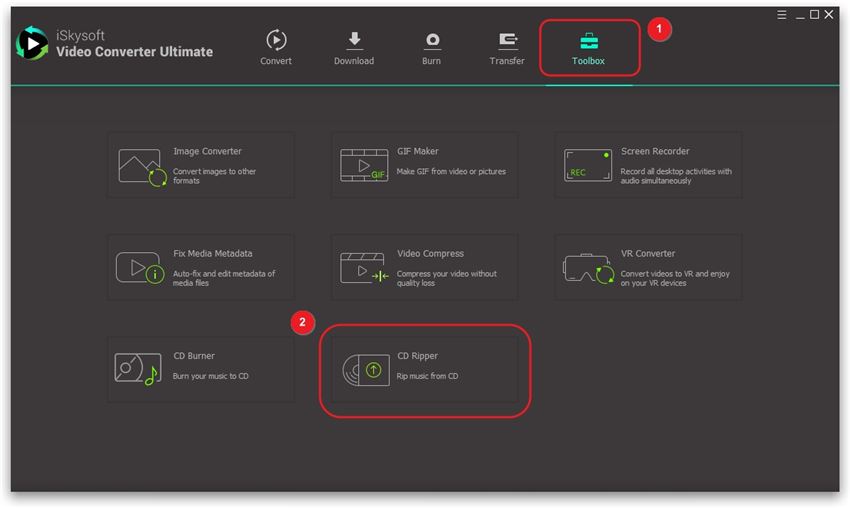This screenshot has height=508, width=850.
Task: Click the Fix Media Metadata icon
Action: [x=140, y=268]
